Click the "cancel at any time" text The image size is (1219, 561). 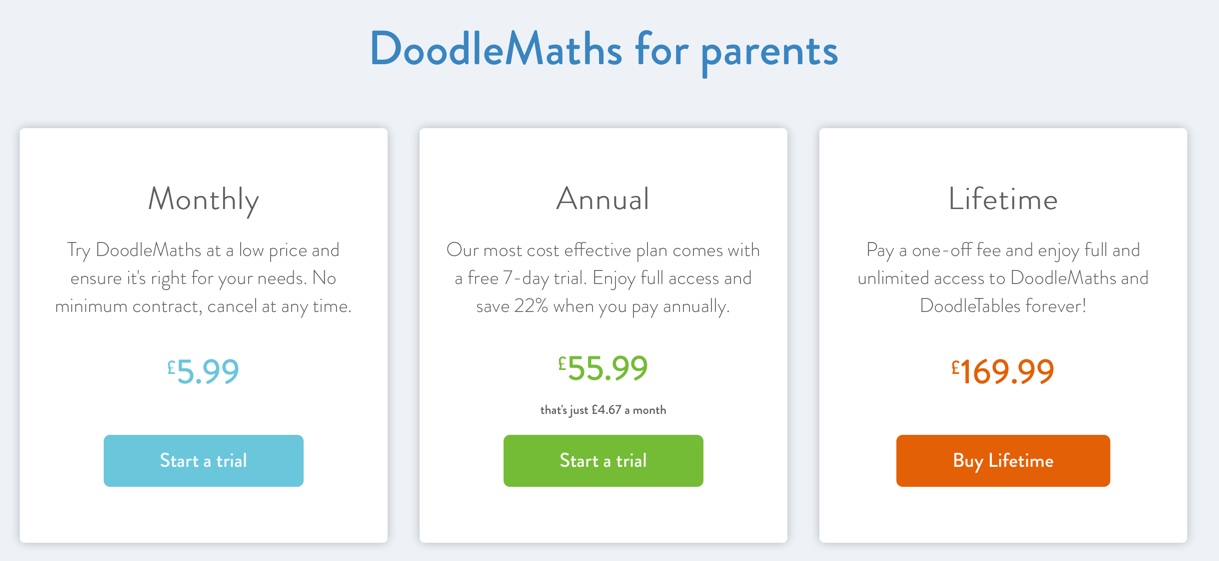tap(279, 307)
